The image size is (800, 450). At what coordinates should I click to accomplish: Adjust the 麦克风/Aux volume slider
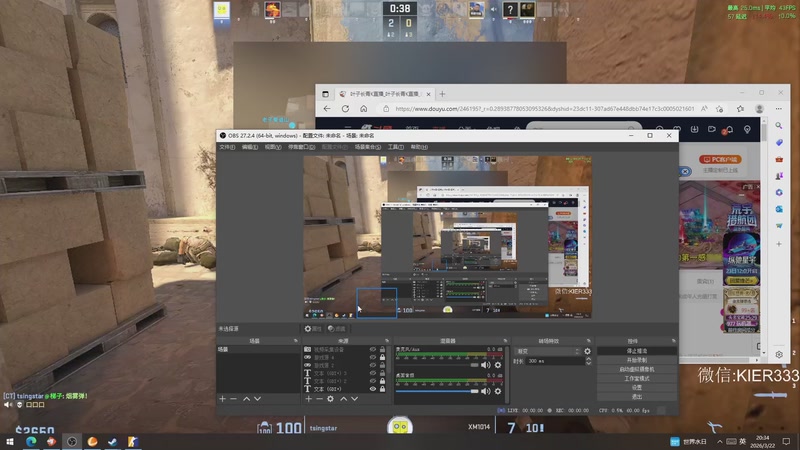437,365
